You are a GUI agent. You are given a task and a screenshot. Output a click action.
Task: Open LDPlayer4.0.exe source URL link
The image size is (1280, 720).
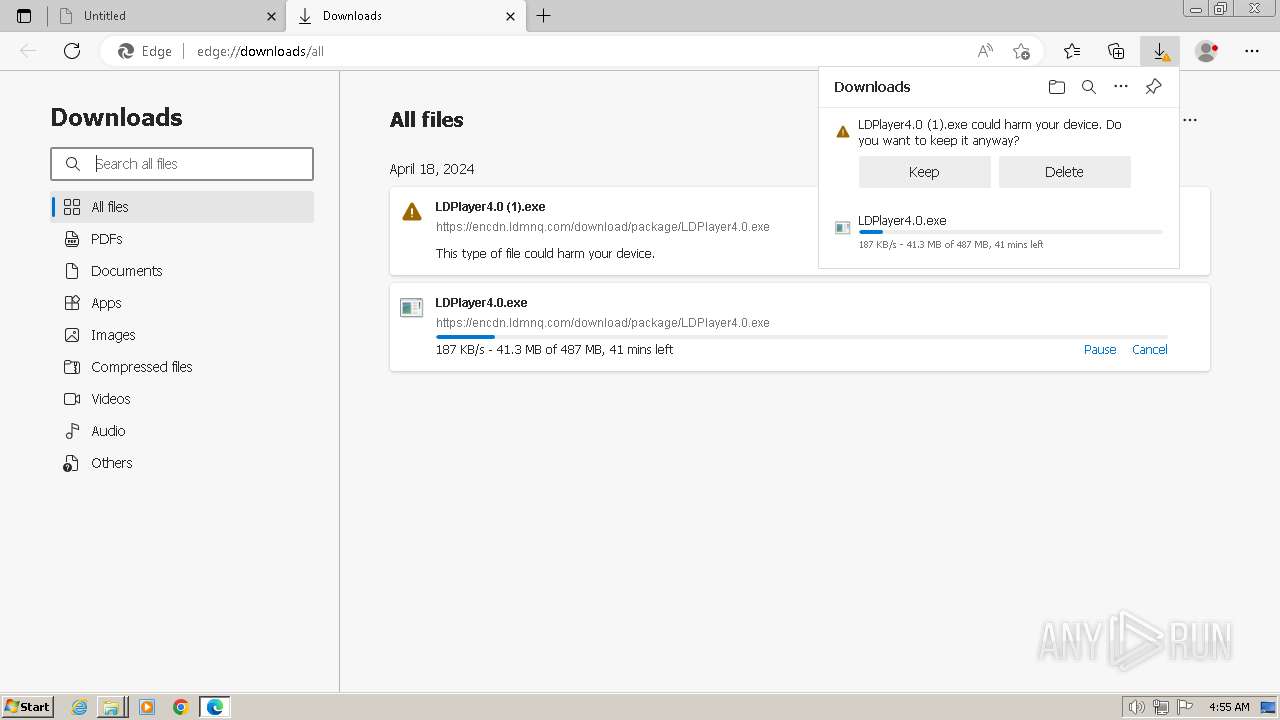click(603, 323)
